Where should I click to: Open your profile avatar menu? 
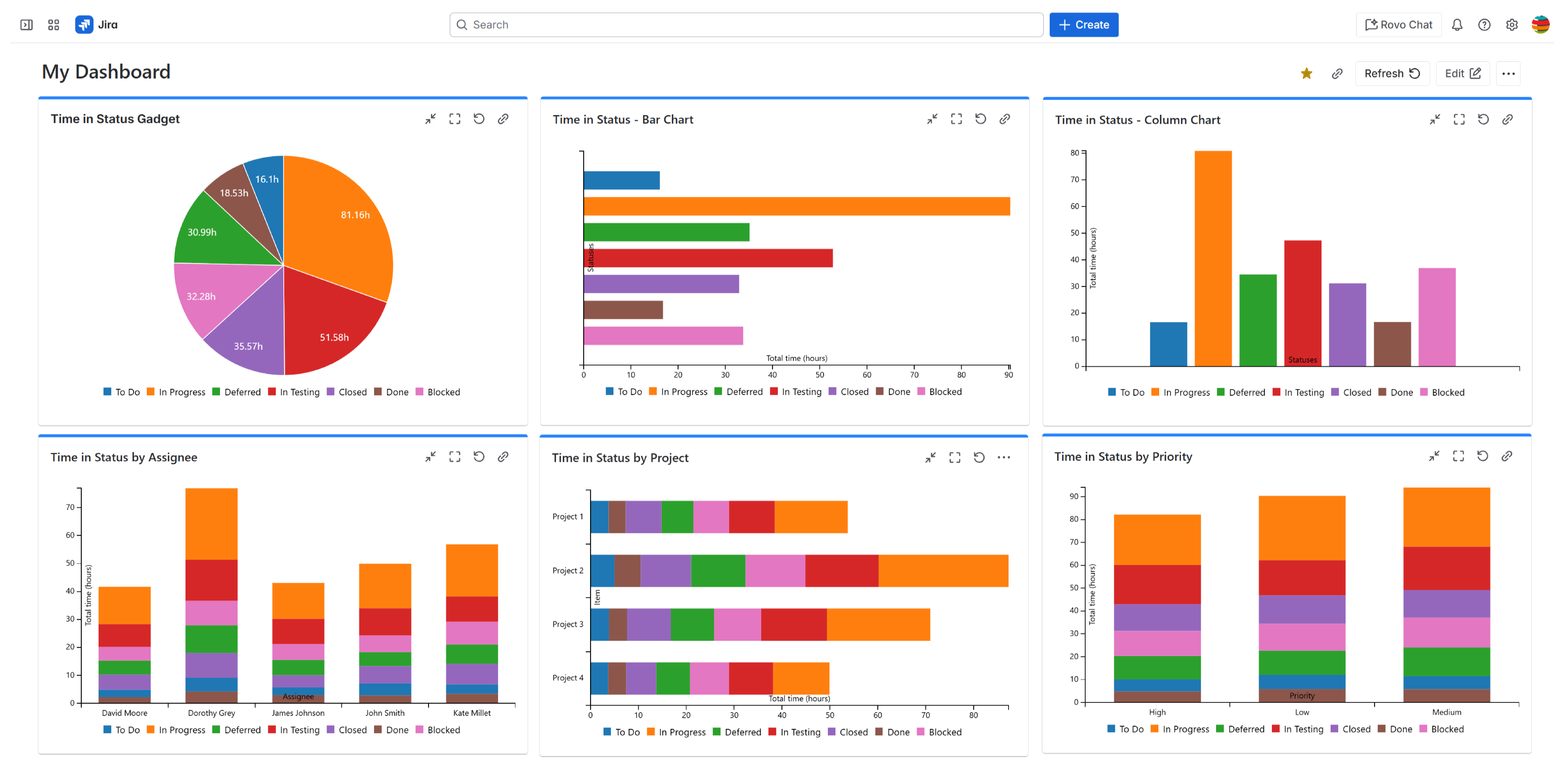pyautogui.click(x=1541, y=24)
